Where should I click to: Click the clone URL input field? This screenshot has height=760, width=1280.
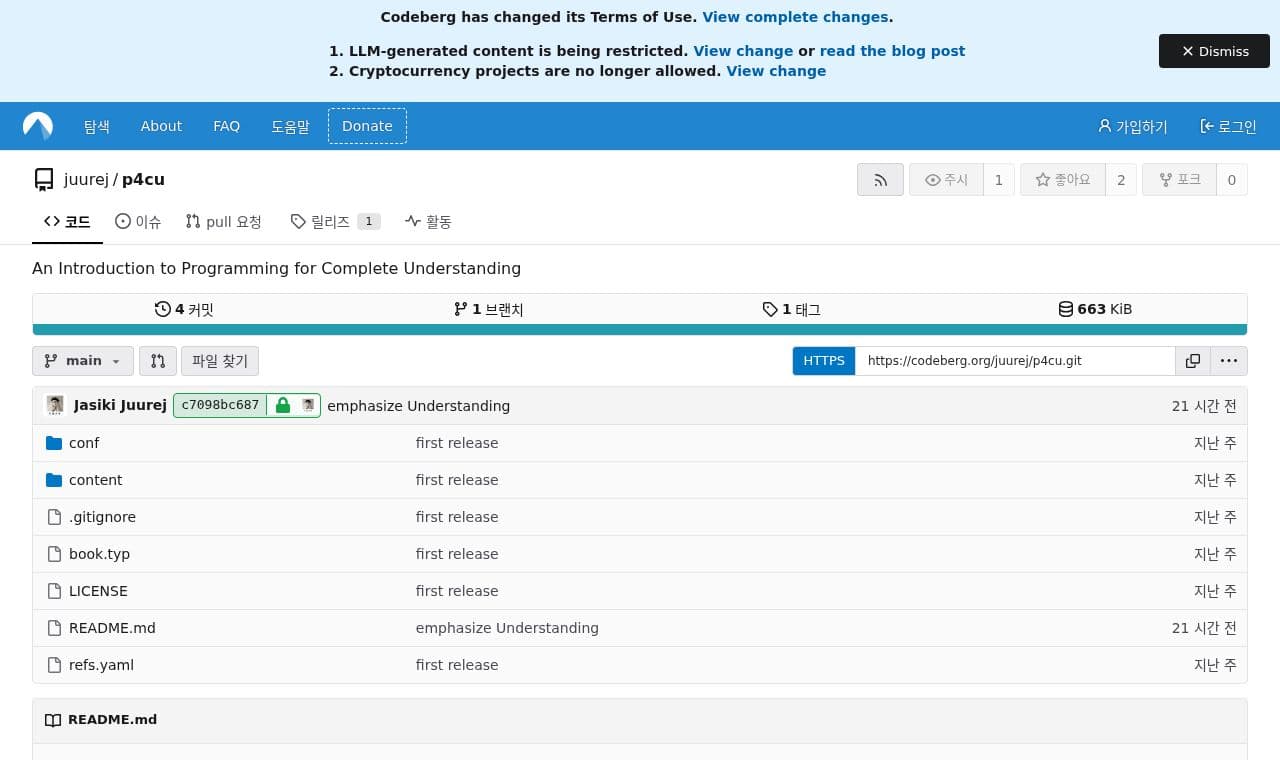1015,361
